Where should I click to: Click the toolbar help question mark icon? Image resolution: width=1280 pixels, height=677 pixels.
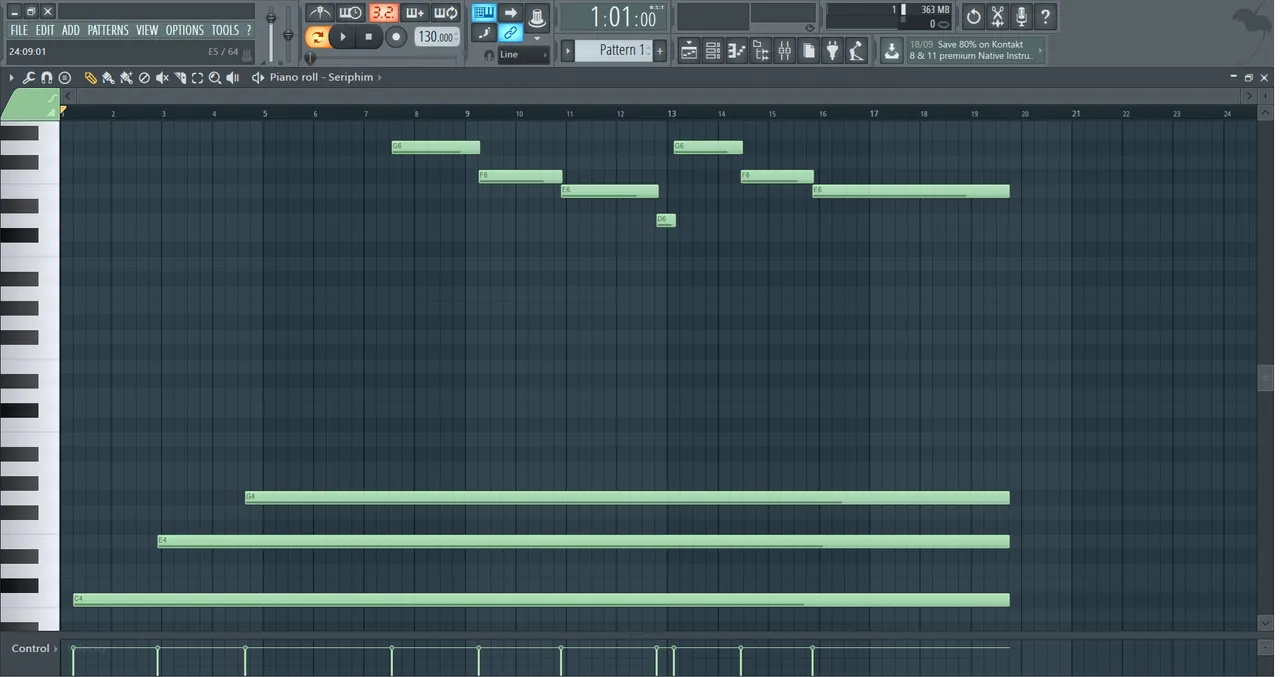point(1045,16)
